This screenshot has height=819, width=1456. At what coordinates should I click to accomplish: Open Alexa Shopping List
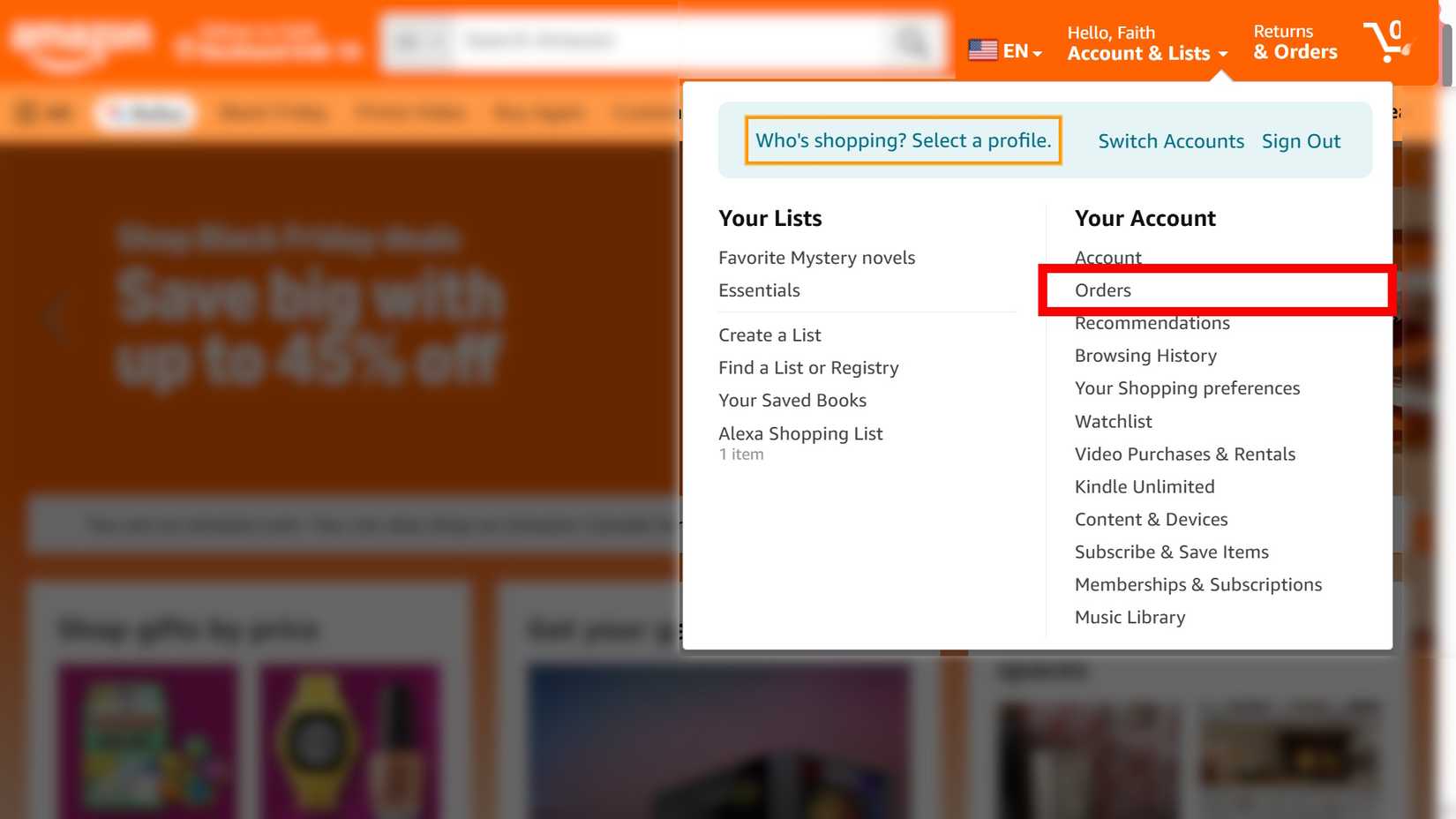[x=800, y=433]
